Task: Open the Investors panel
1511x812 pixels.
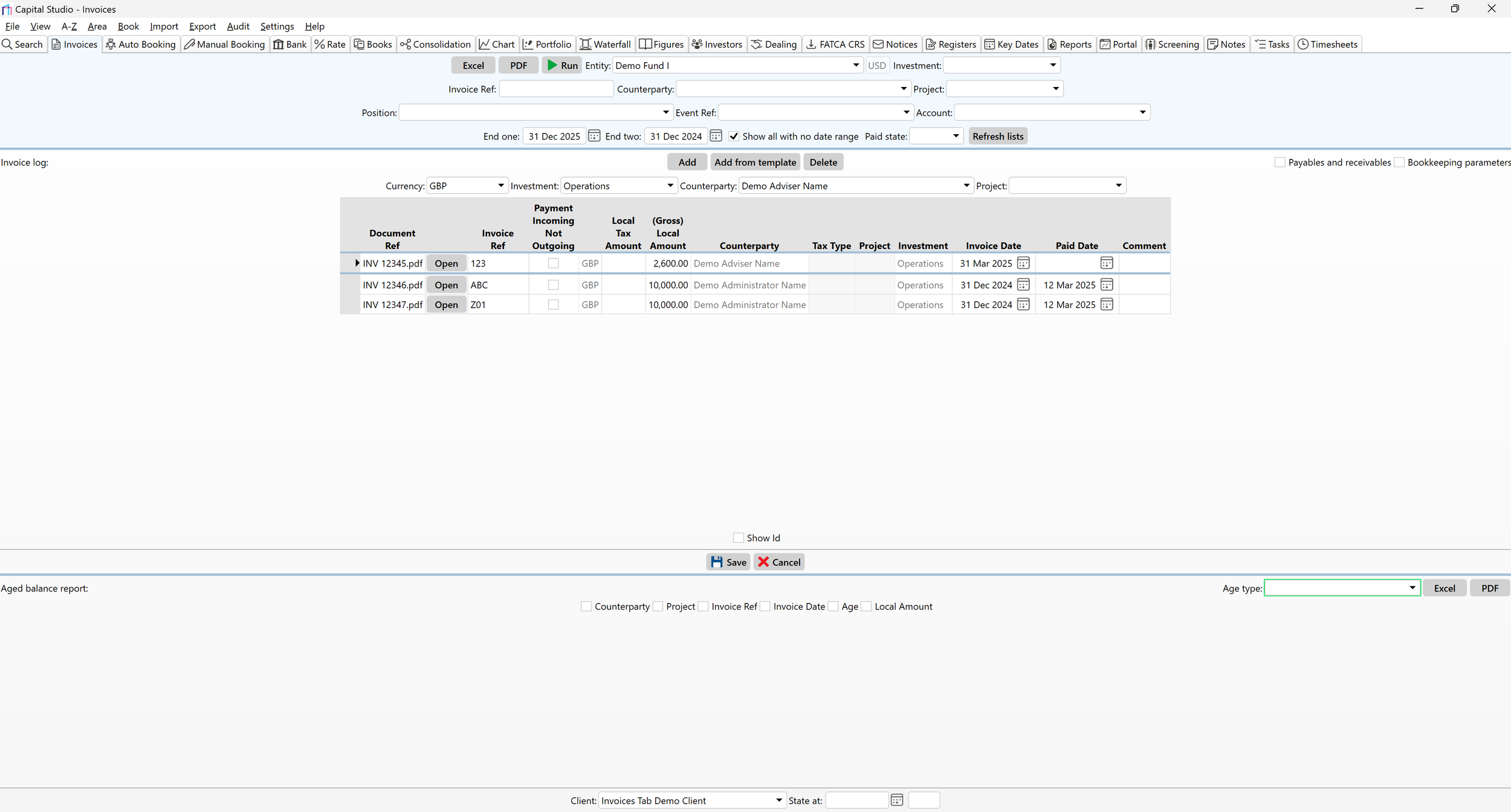Action: click(x=717, y=44)
